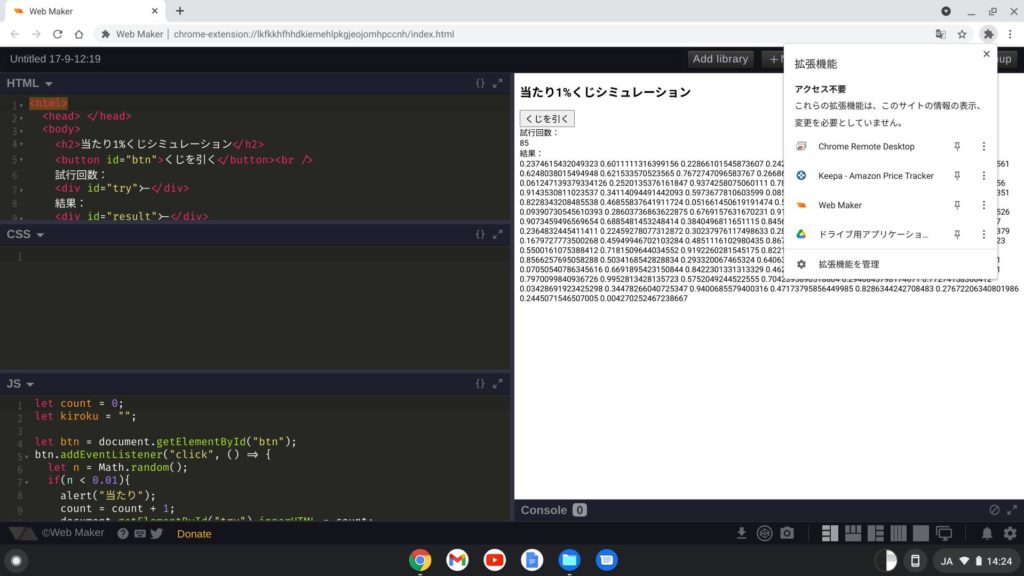Open more options for Chrome Remote Desktop

click(x=984, y=147)
